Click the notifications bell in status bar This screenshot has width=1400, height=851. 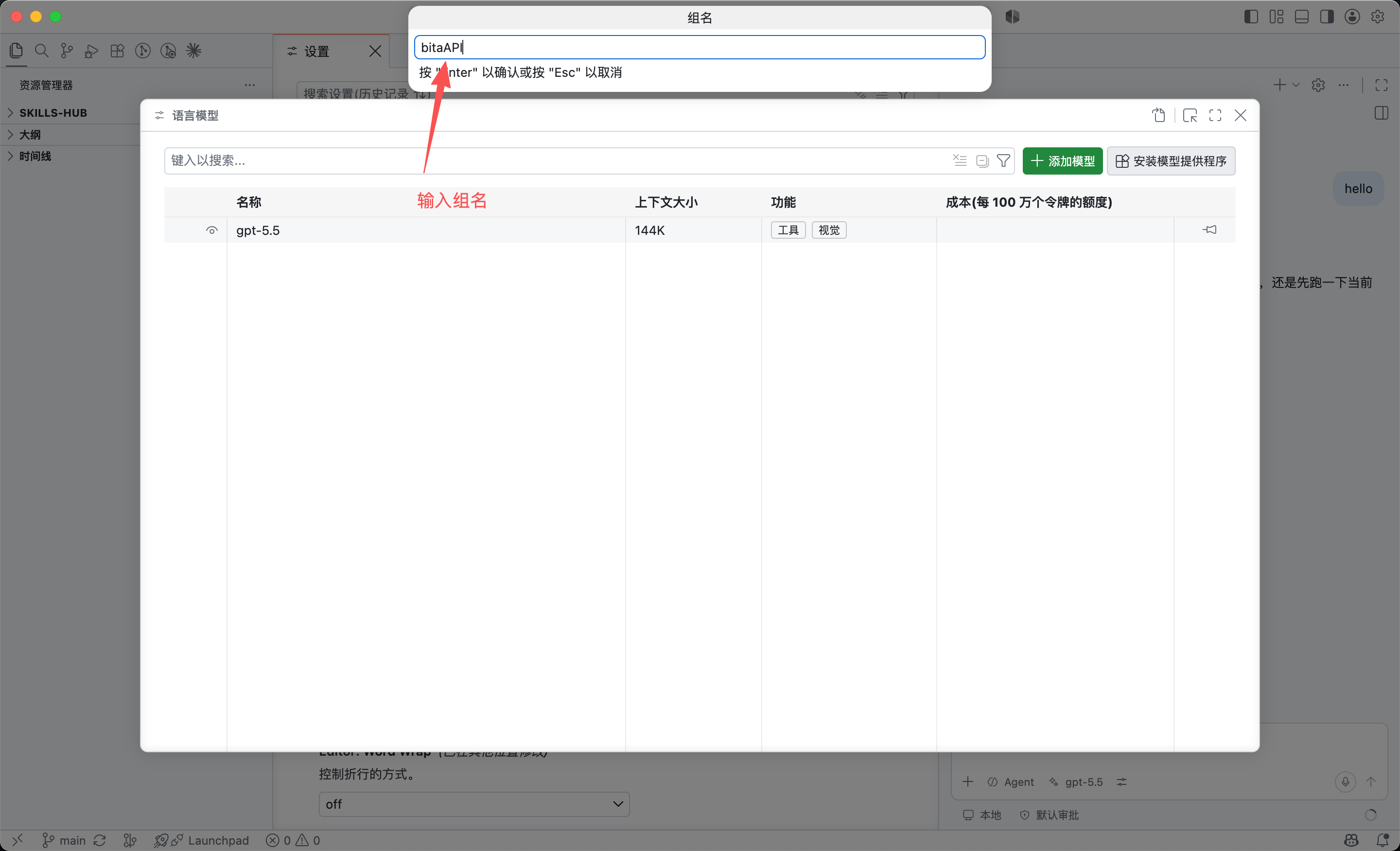[x=1383, y=840]
